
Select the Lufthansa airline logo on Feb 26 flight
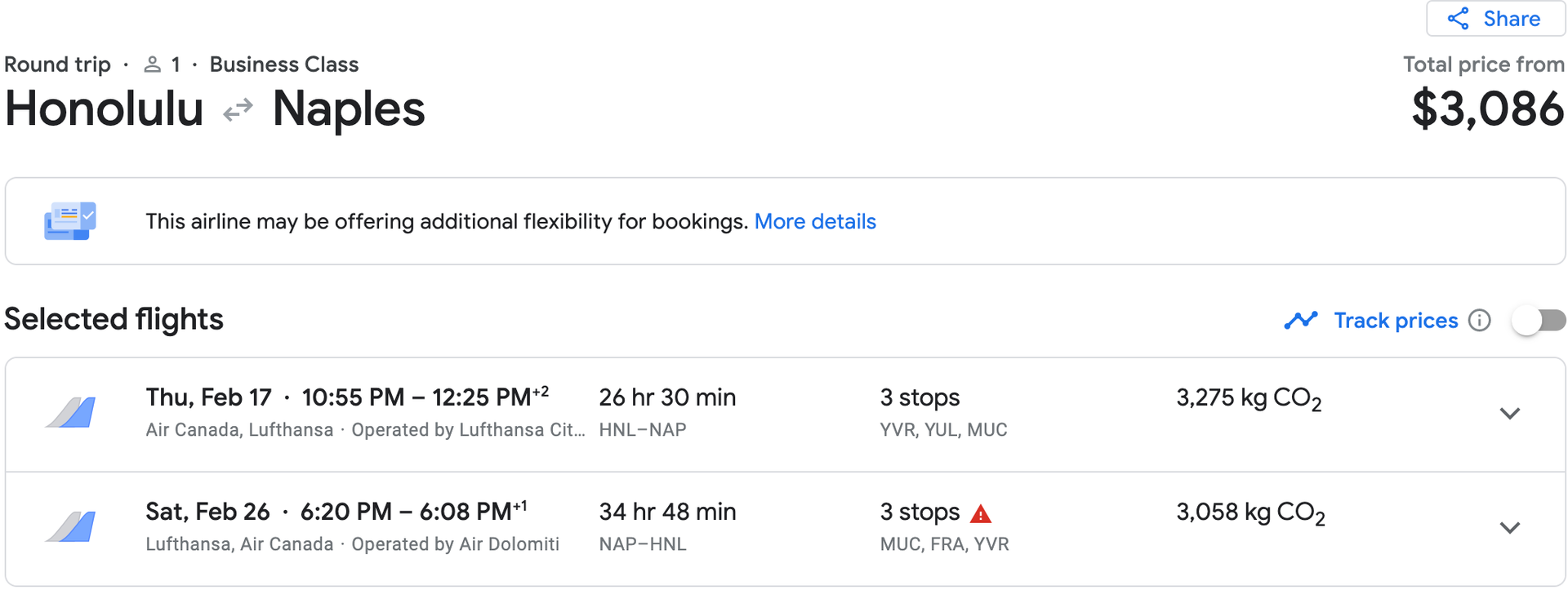click(69, 526)
